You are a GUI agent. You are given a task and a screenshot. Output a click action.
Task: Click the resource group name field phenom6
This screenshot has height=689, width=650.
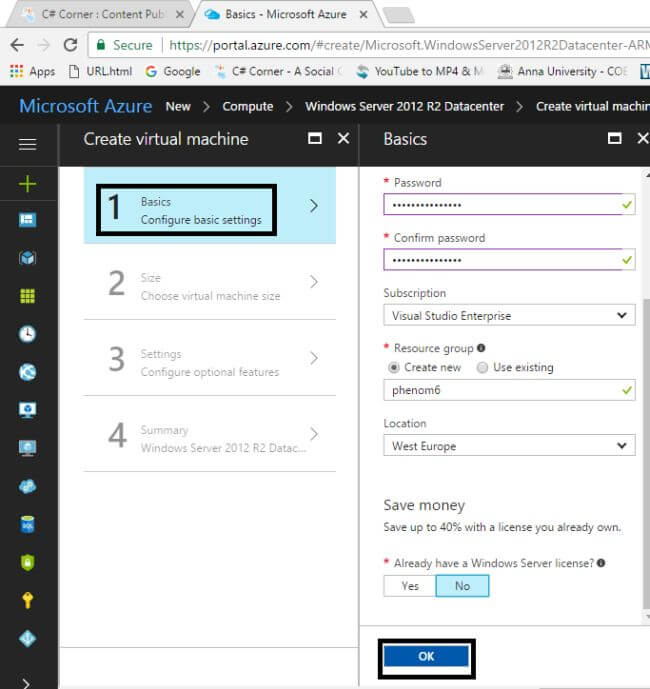509,390
